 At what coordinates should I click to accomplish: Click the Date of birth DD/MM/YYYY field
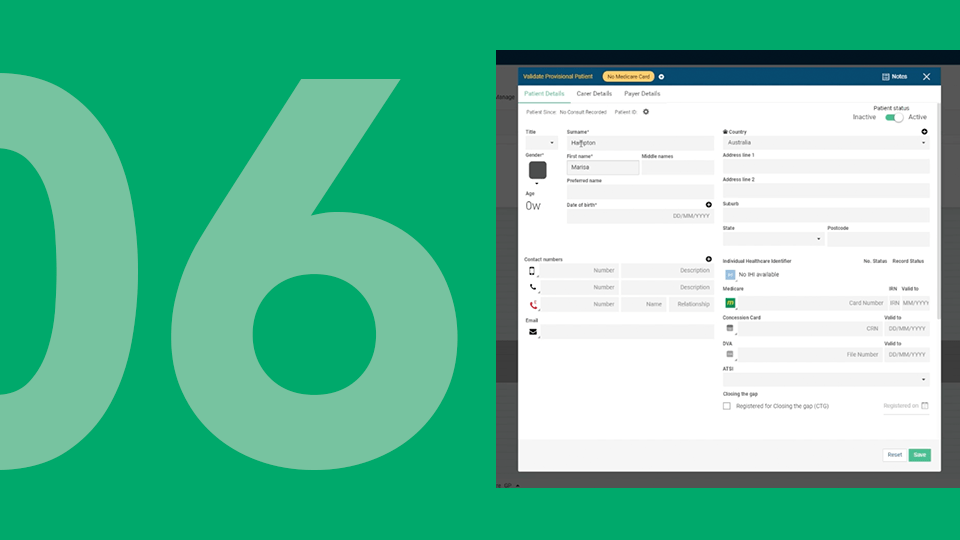click(640, 216)
